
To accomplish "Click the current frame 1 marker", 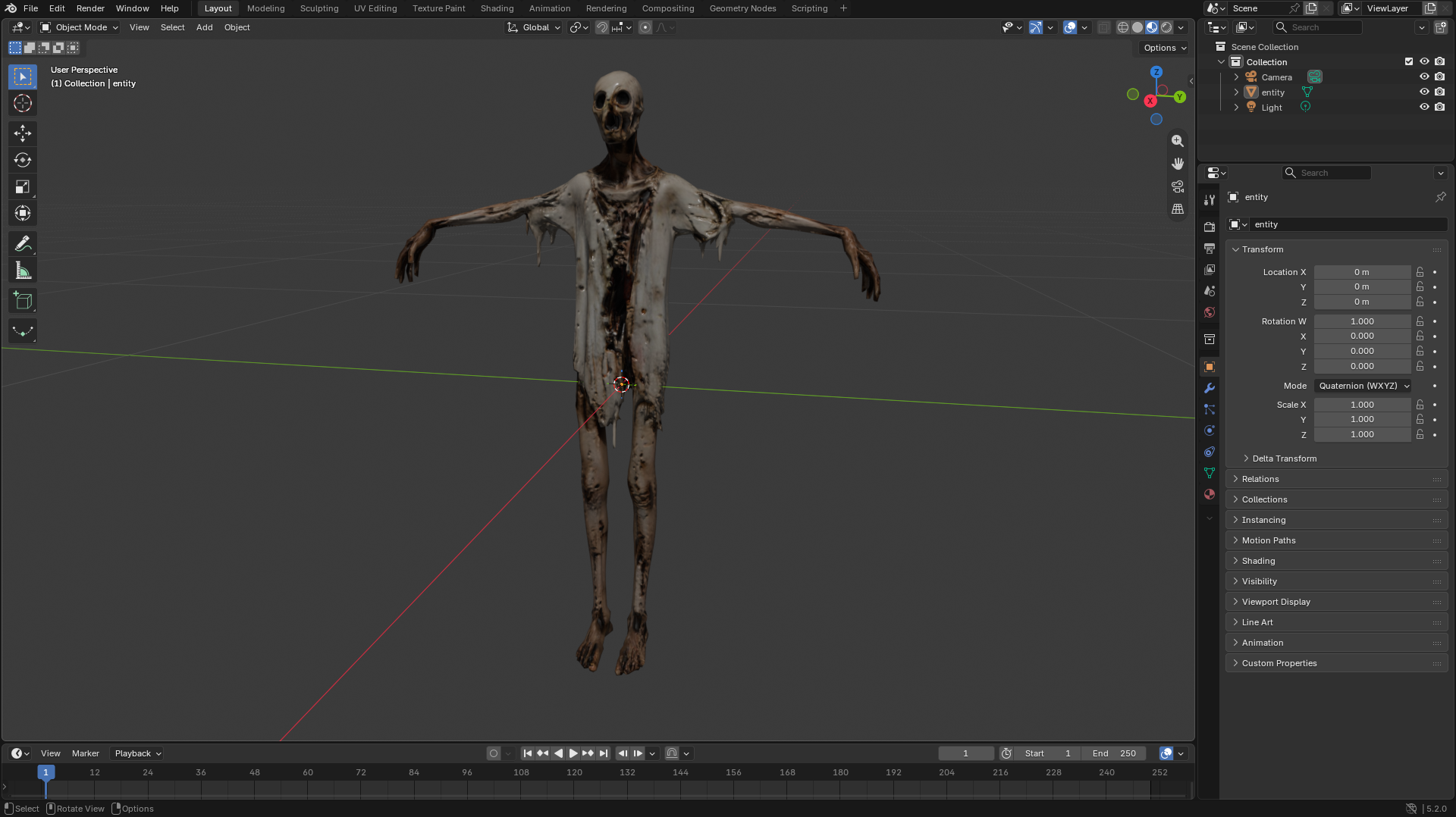I will [x=45, y=772].
